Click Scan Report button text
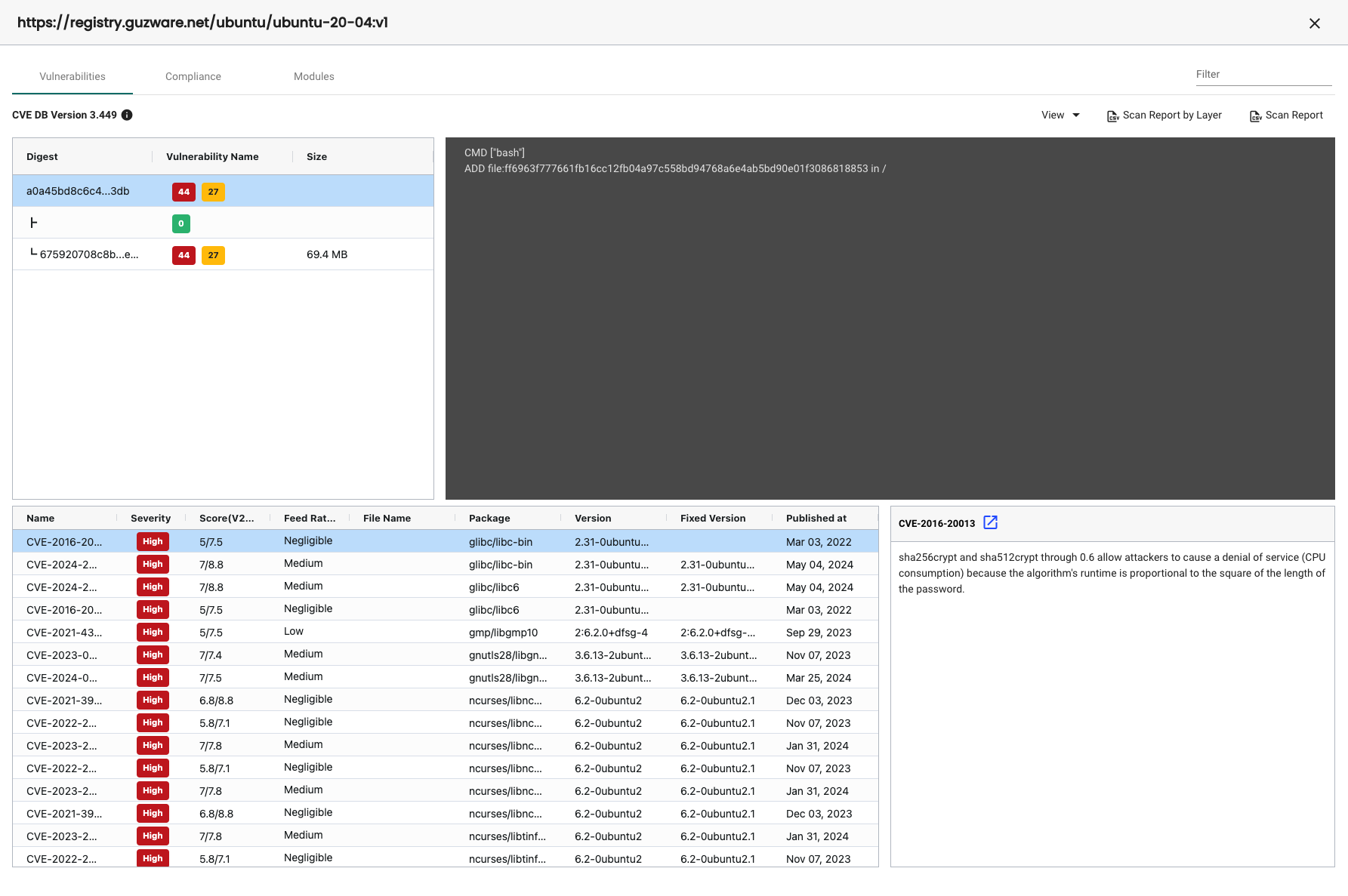Screen dimensions: 1348x896 click(1294, 115)
